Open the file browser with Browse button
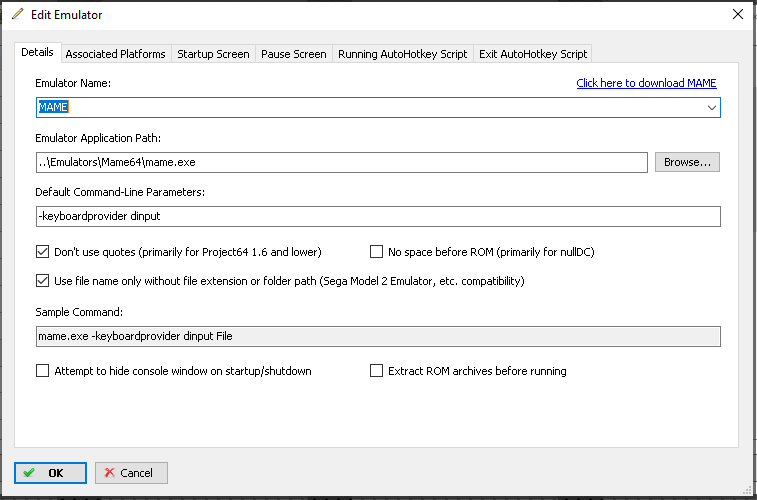The height and width of the screenshot is (500, 757). [687, 162]
